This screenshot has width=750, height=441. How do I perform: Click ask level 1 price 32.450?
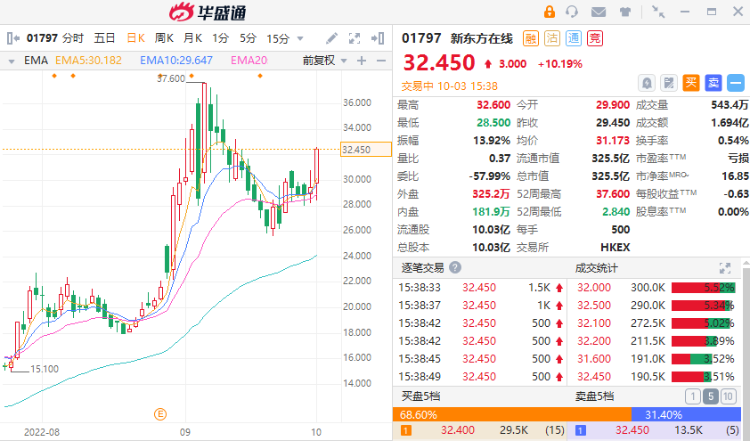[632, 430]
